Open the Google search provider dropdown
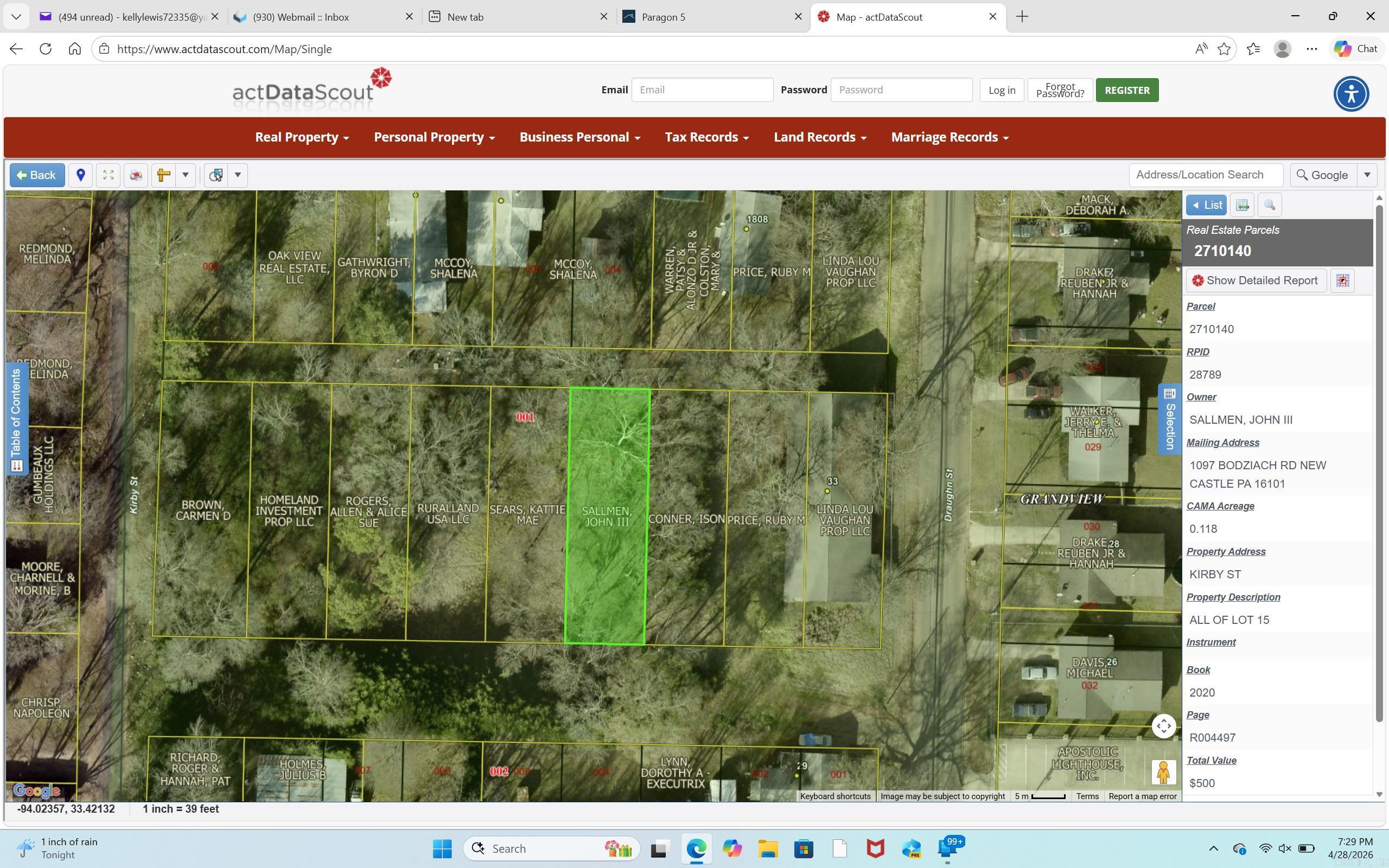The image size is (1389, 868). (x=1367, y=175)
